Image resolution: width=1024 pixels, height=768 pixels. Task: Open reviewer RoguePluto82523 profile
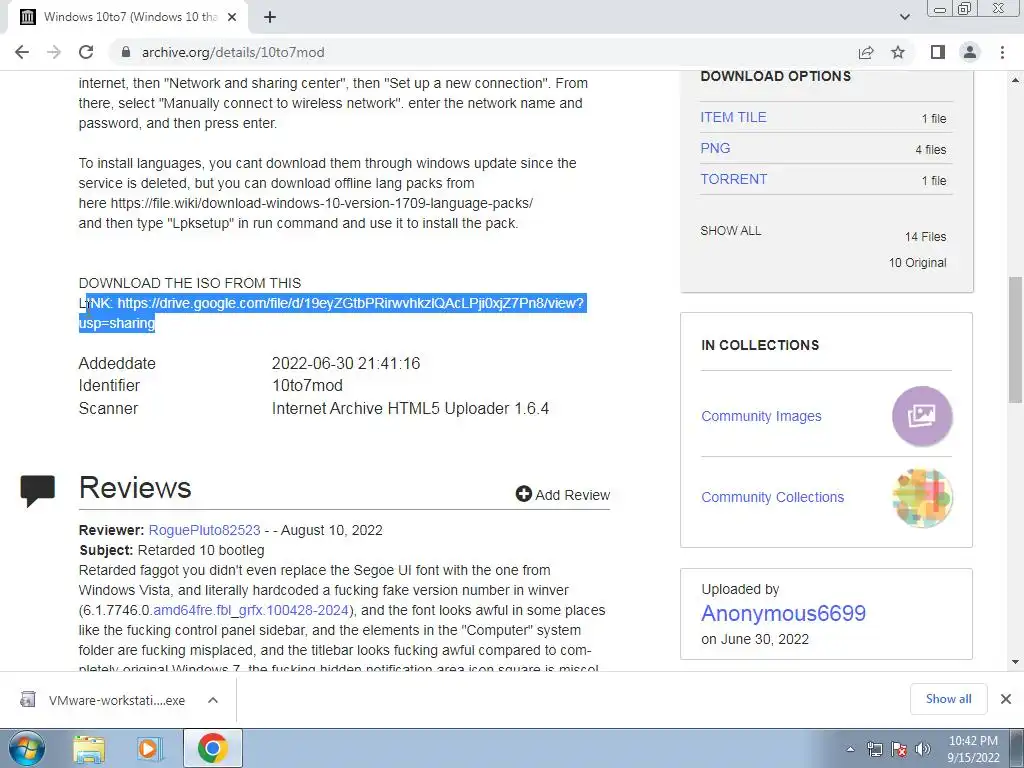tap(204, 530)
